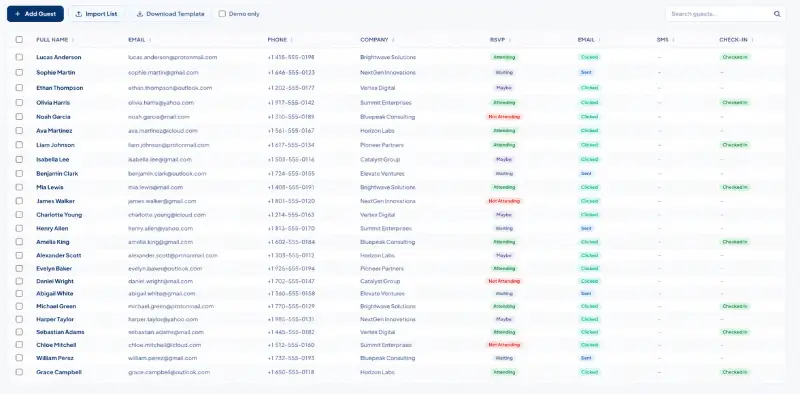The height and width of the screenshot is (394, 800).
Task: Select checkbox for William Perez
Action: tap(19, 358)
